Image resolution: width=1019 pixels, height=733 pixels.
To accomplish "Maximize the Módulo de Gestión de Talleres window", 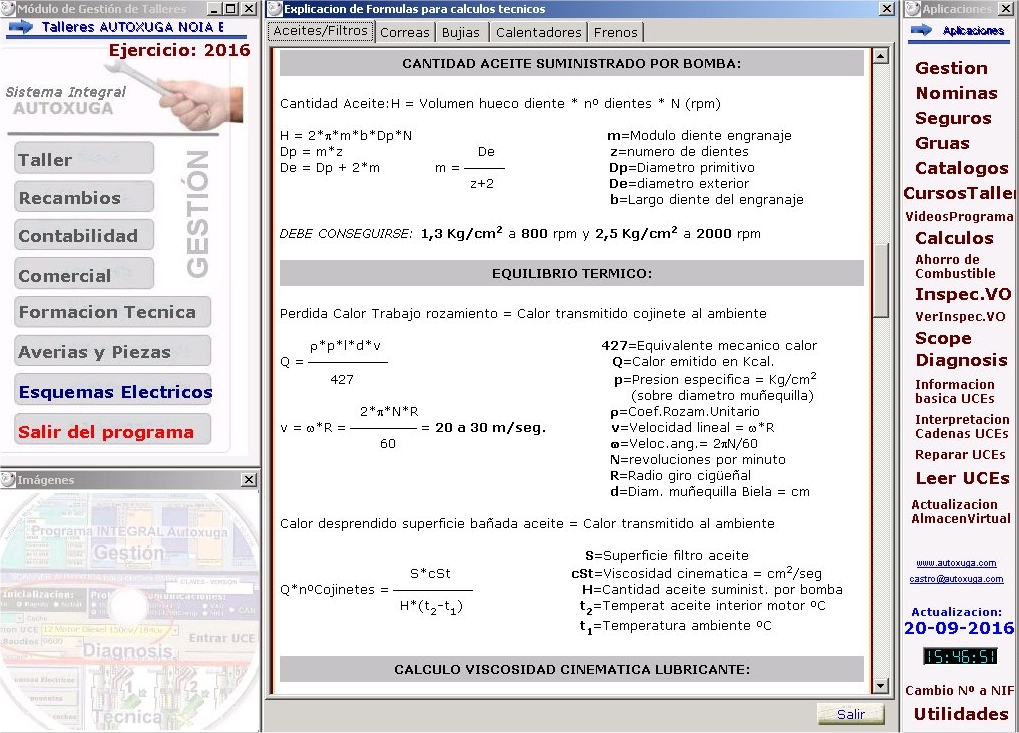I will 231,9.
